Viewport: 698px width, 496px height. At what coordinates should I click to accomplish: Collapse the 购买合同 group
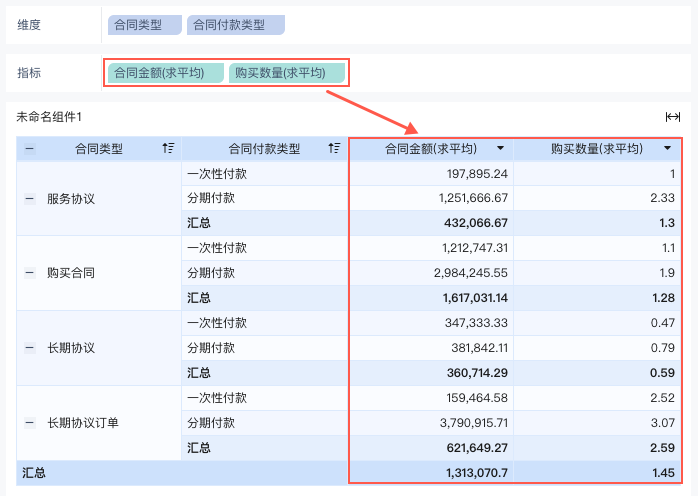(x=29, y=272)
